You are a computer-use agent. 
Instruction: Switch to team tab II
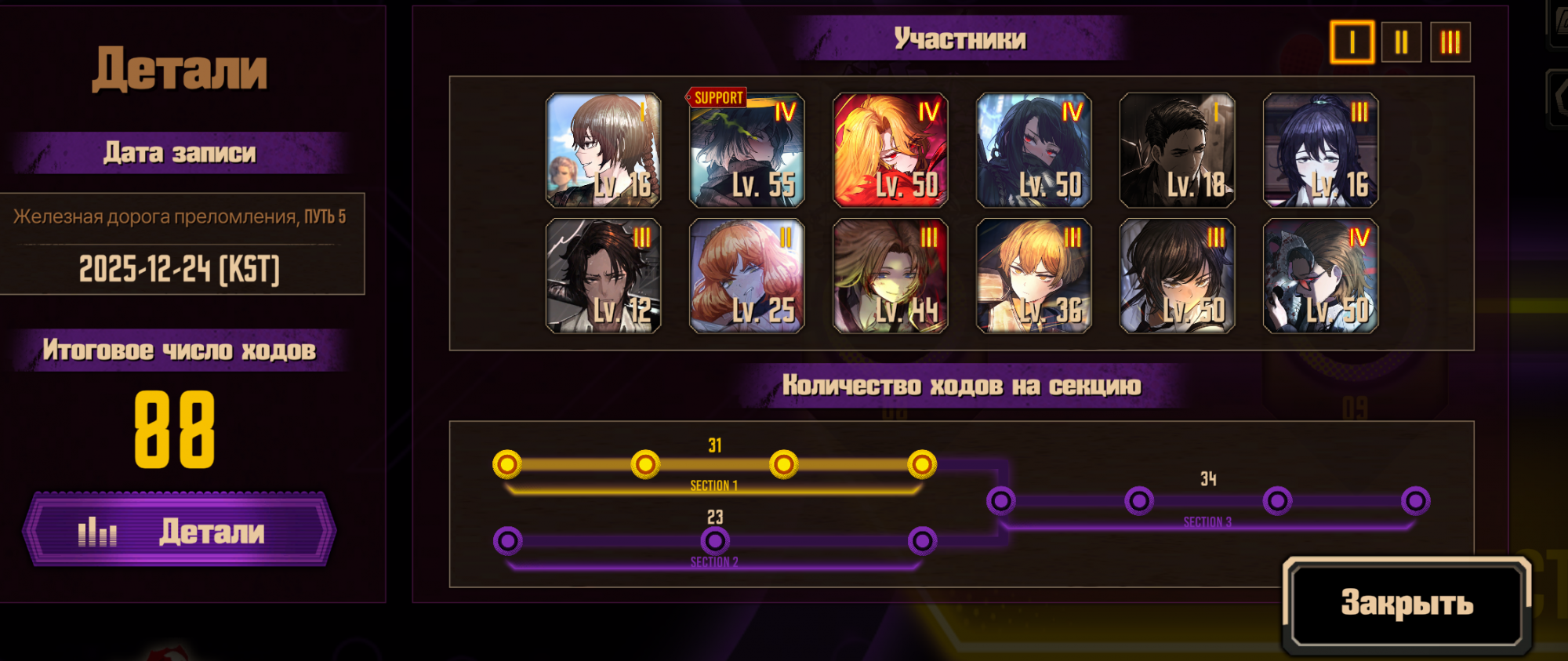click(1401, 42)
